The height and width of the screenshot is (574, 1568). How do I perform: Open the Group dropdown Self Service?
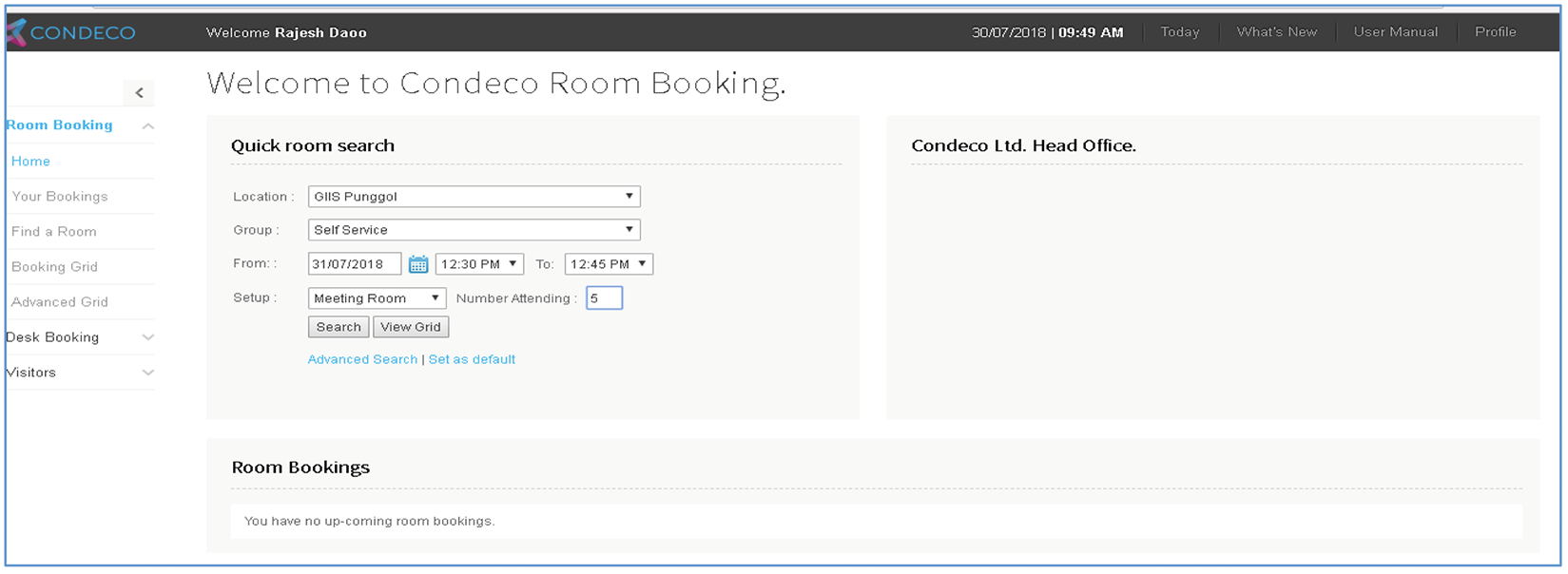474,230
